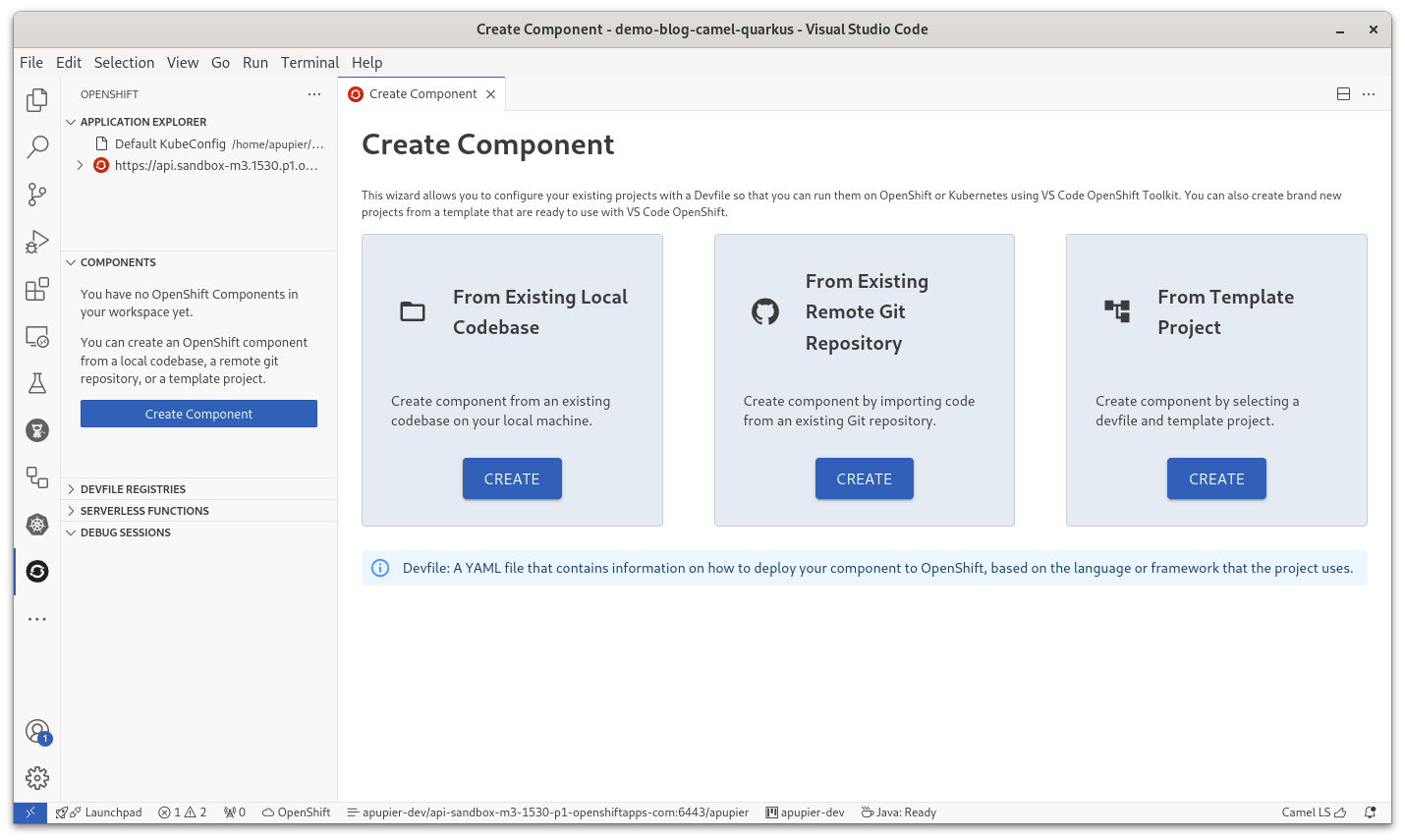This screenshot has height=840, width=1405.
Task: Click Create under From Existing Remote Git Repository
Action: (864, 478)
